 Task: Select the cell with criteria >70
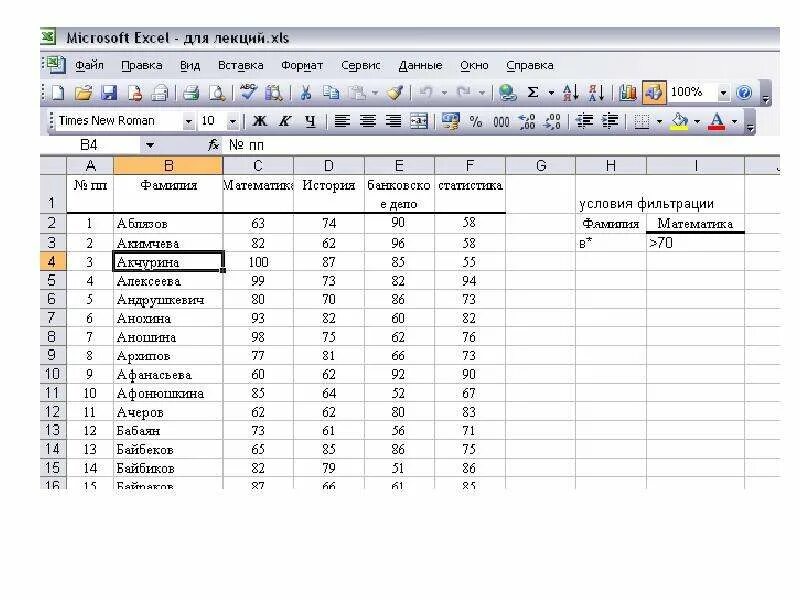[695, 243]
